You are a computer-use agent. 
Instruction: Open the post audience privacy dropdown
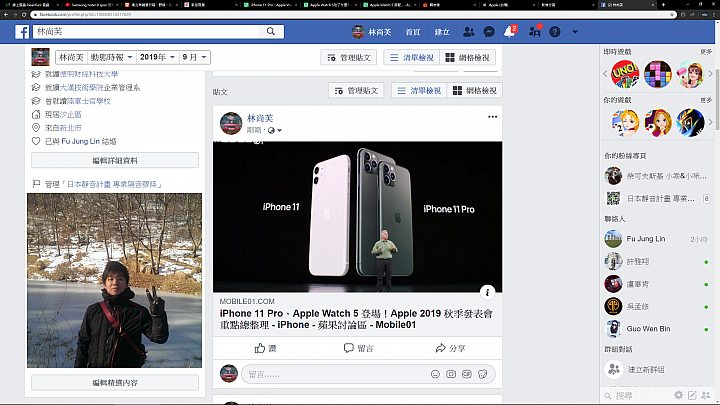275,130
